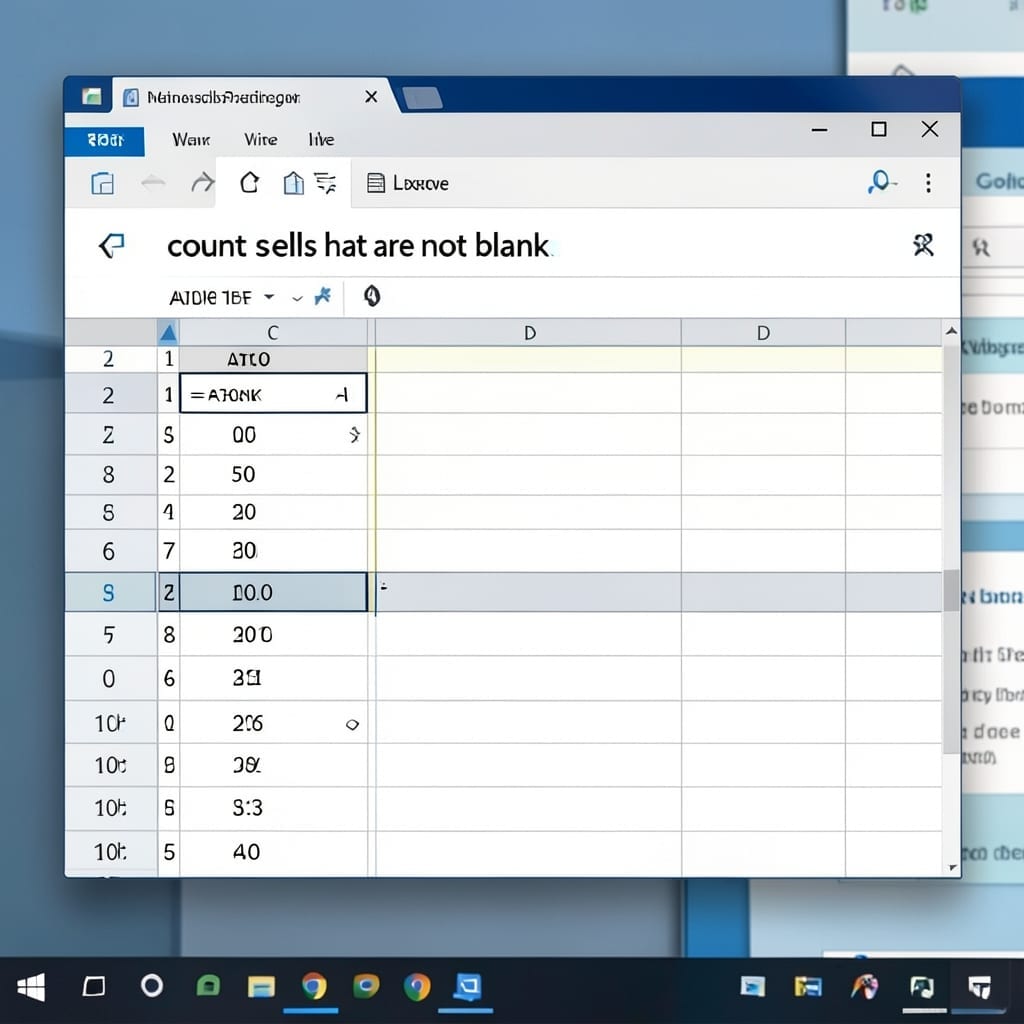Open the three-dot more options menu
This screenshot has width=1024, height=1024.
(928, 183)
